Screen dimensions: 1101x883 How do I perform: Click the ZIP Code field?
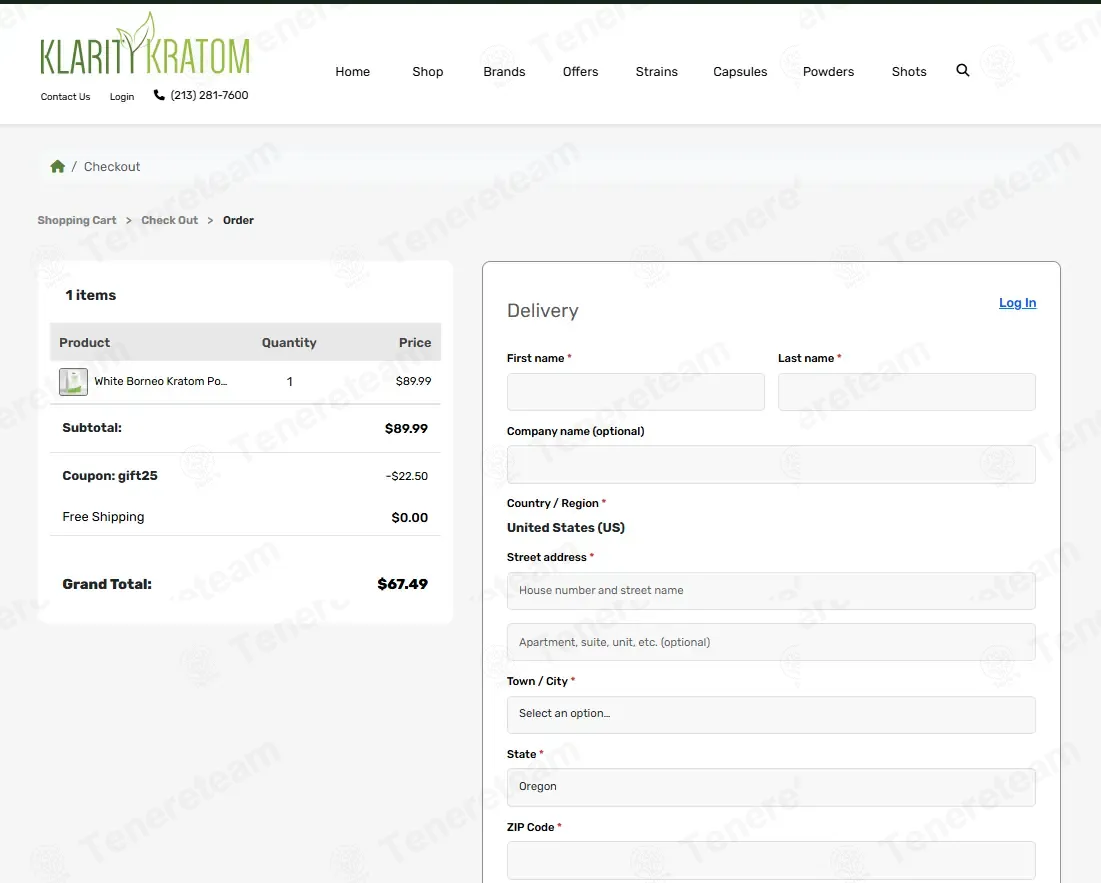(771, 861)
